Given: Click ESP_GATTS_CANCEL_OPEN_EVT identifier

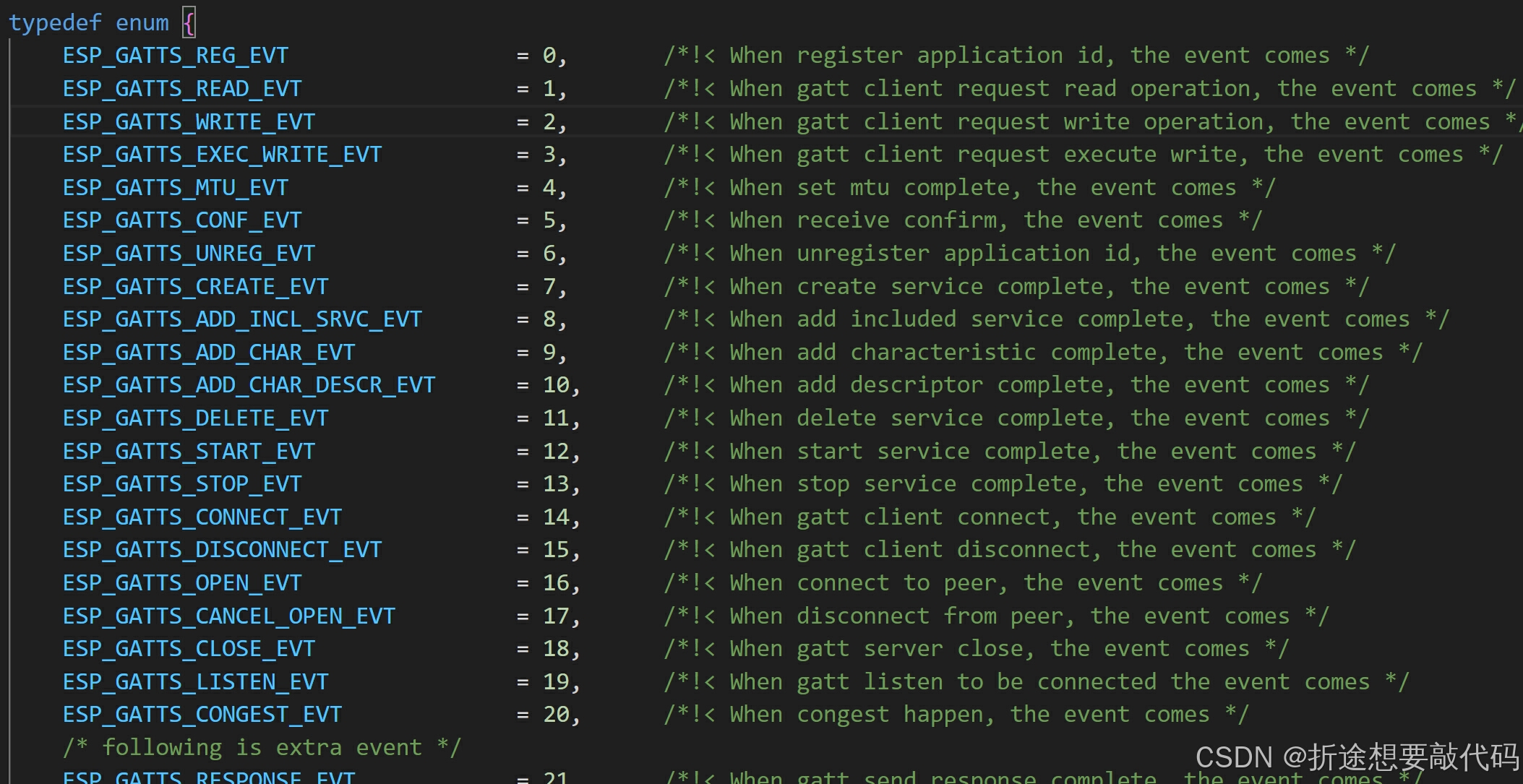Looking at the screenshot, I should coord(228,616).
